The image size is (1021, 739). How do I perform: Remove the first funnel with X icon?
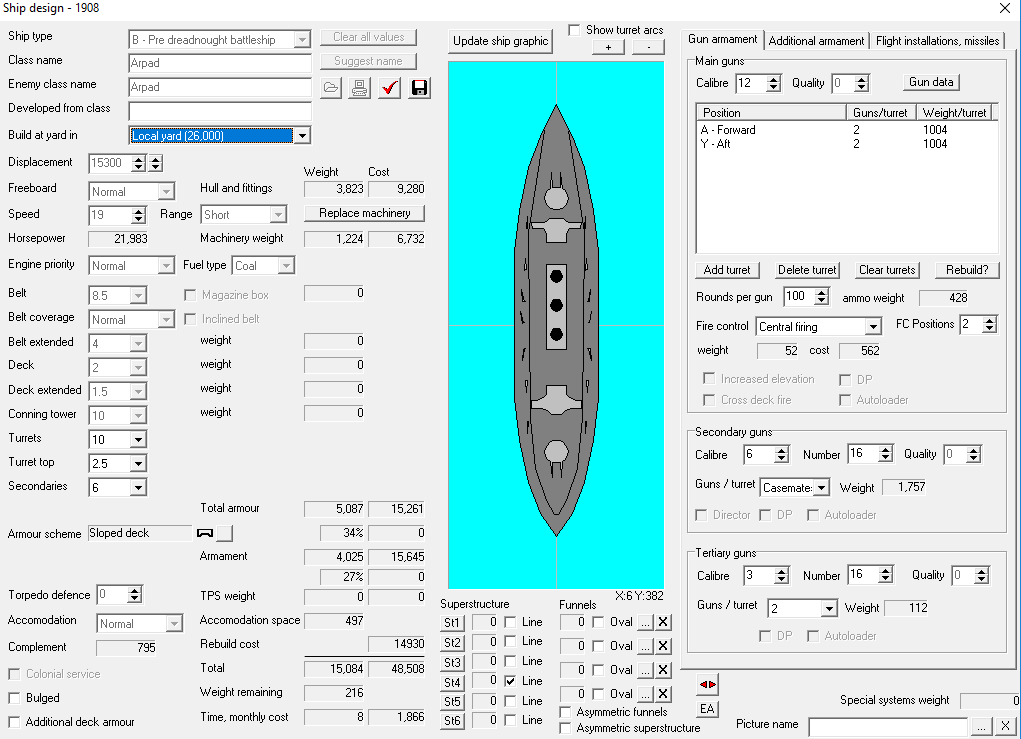click(x=663, y=622)
